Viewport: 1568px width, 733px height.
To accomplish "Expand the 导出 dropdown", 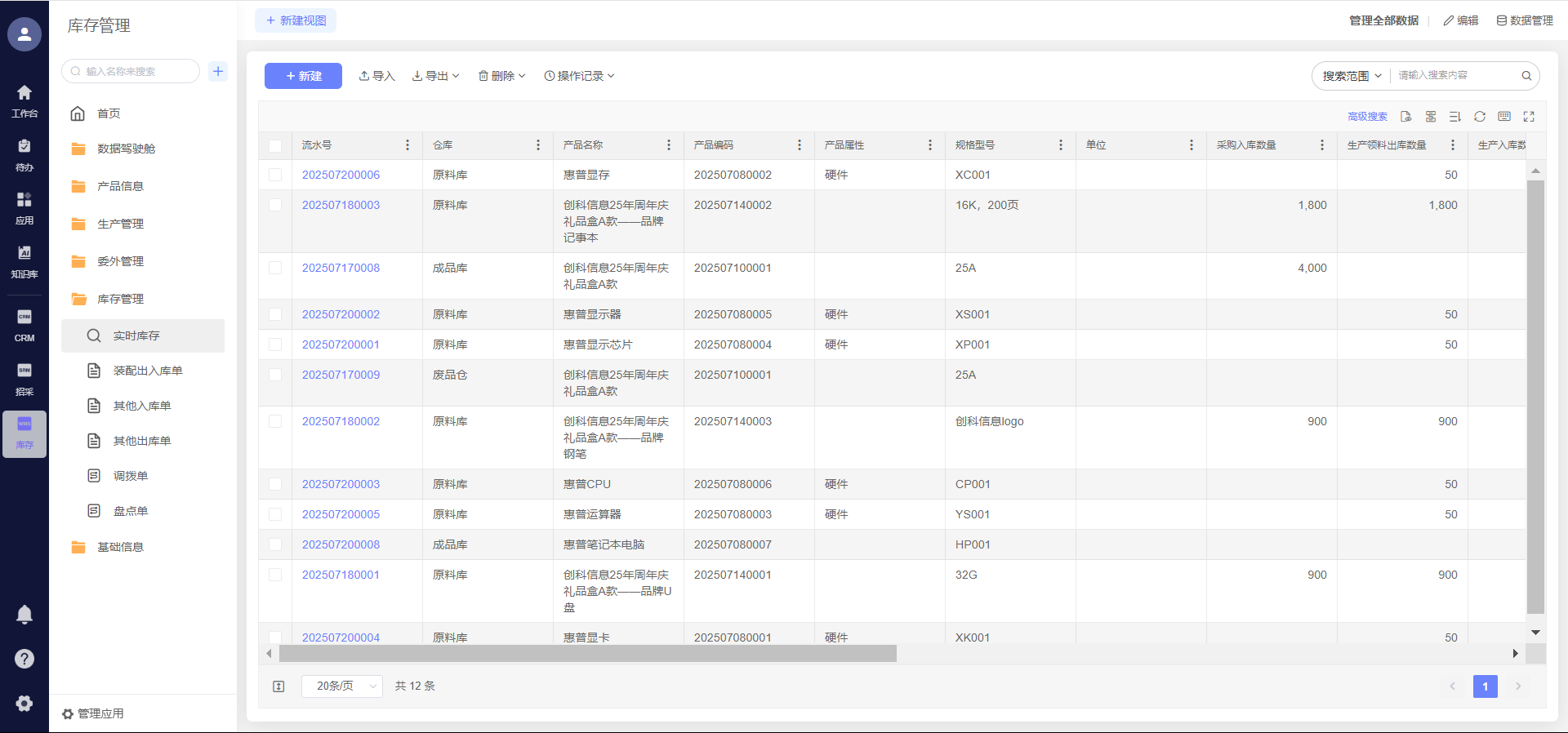I will point(436,76).
